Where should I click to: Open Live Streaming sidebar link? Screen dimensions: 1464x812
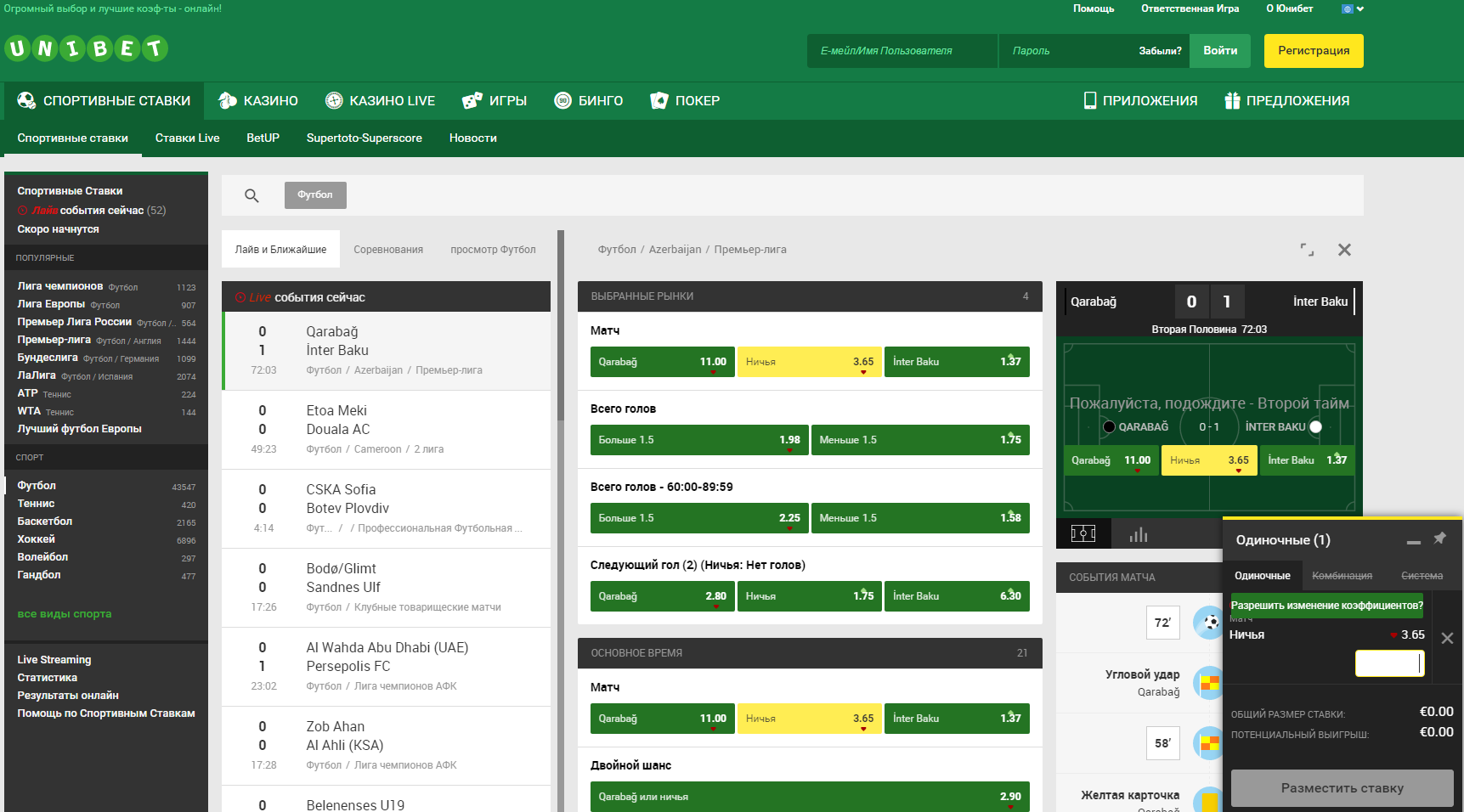pyautogui.click(x=54, y=660)
